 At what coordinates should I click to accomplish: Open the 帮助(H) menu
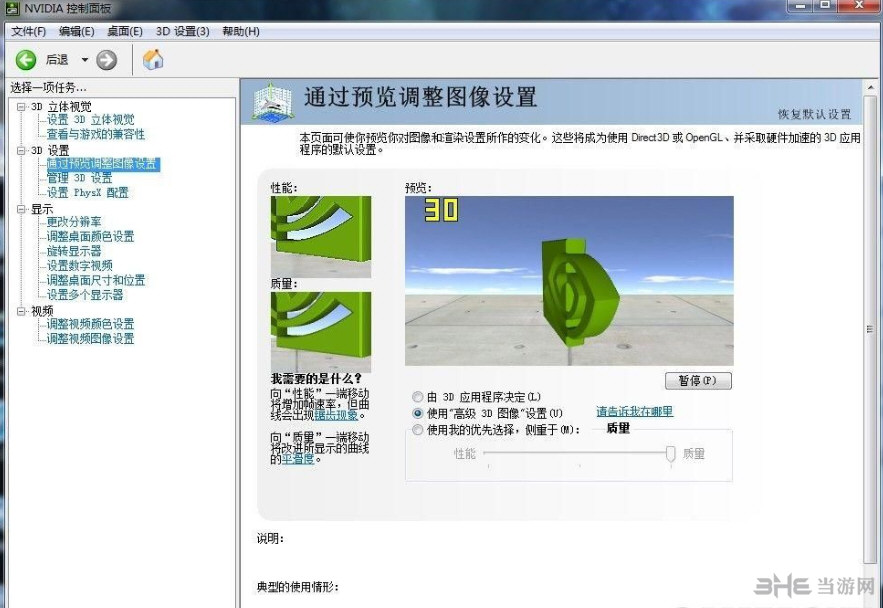[241, 32]
